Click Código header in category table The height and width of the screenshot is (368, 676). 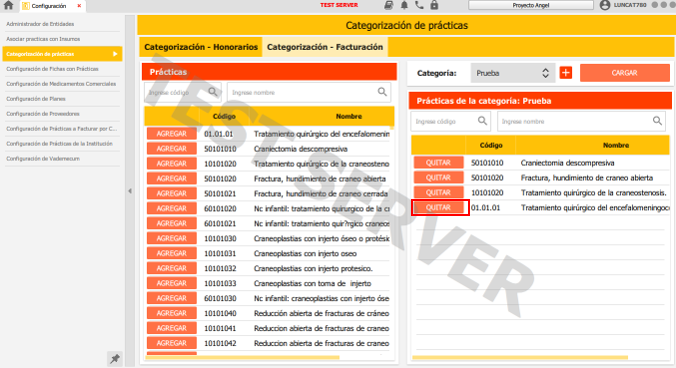(491, 145)
